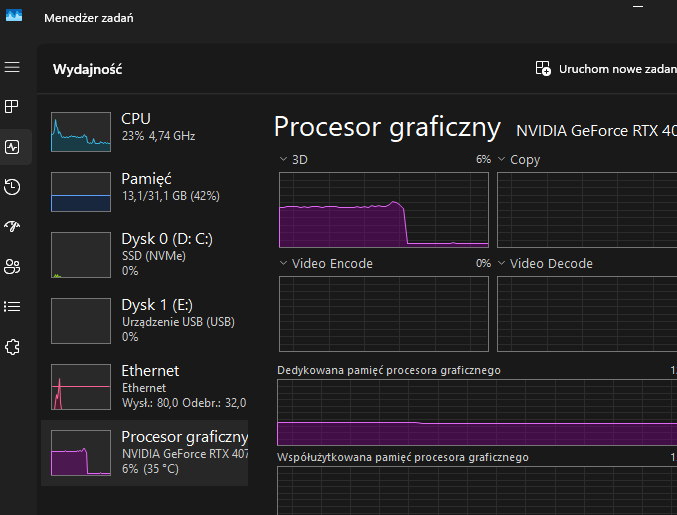Open the Users page icon
Screen dimensions: 677x515
(12, 266)
